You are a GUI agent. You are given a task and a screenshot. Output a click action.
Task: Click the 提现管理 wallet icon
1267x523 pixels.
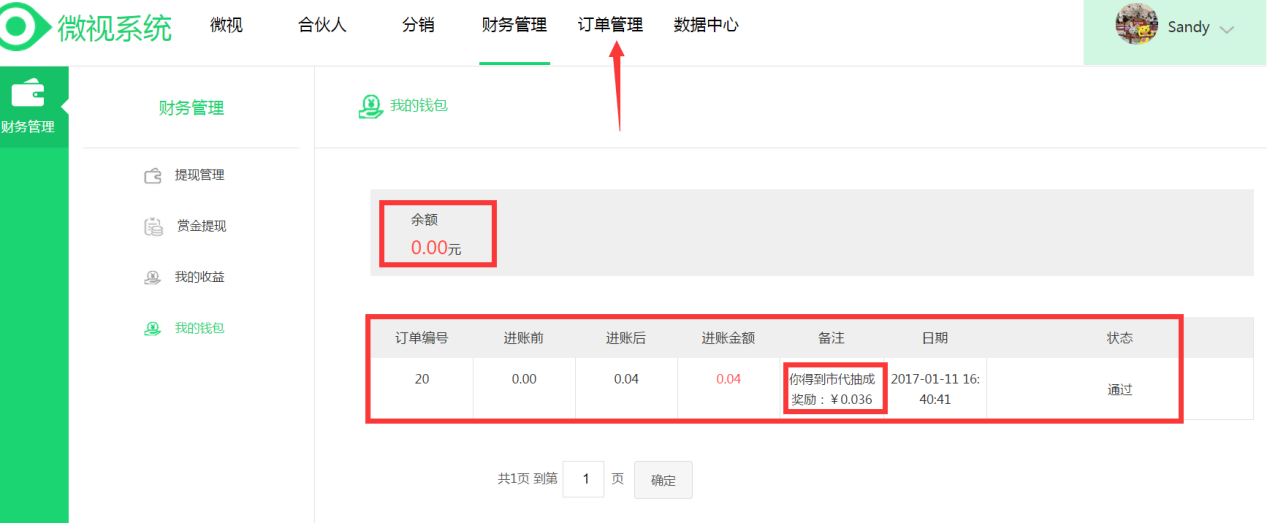pyautogui.click(x=153, y=176)
